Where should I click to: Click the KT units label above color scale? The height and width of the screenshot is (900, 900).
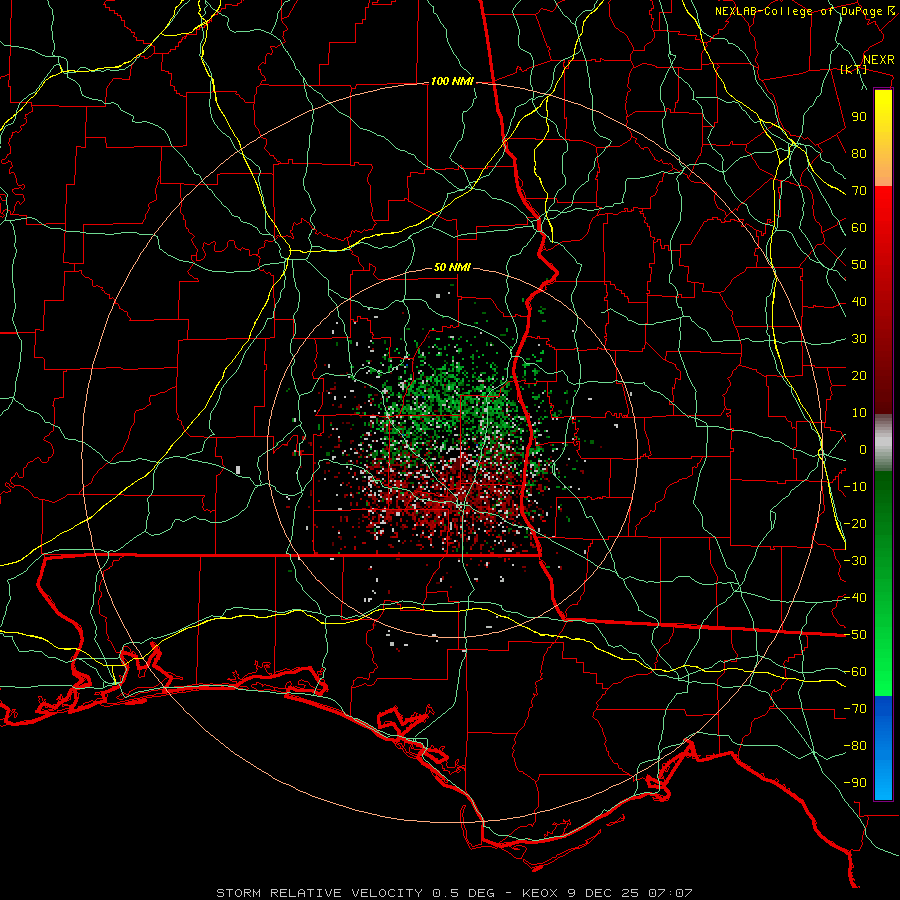click(x=854, y=69)
